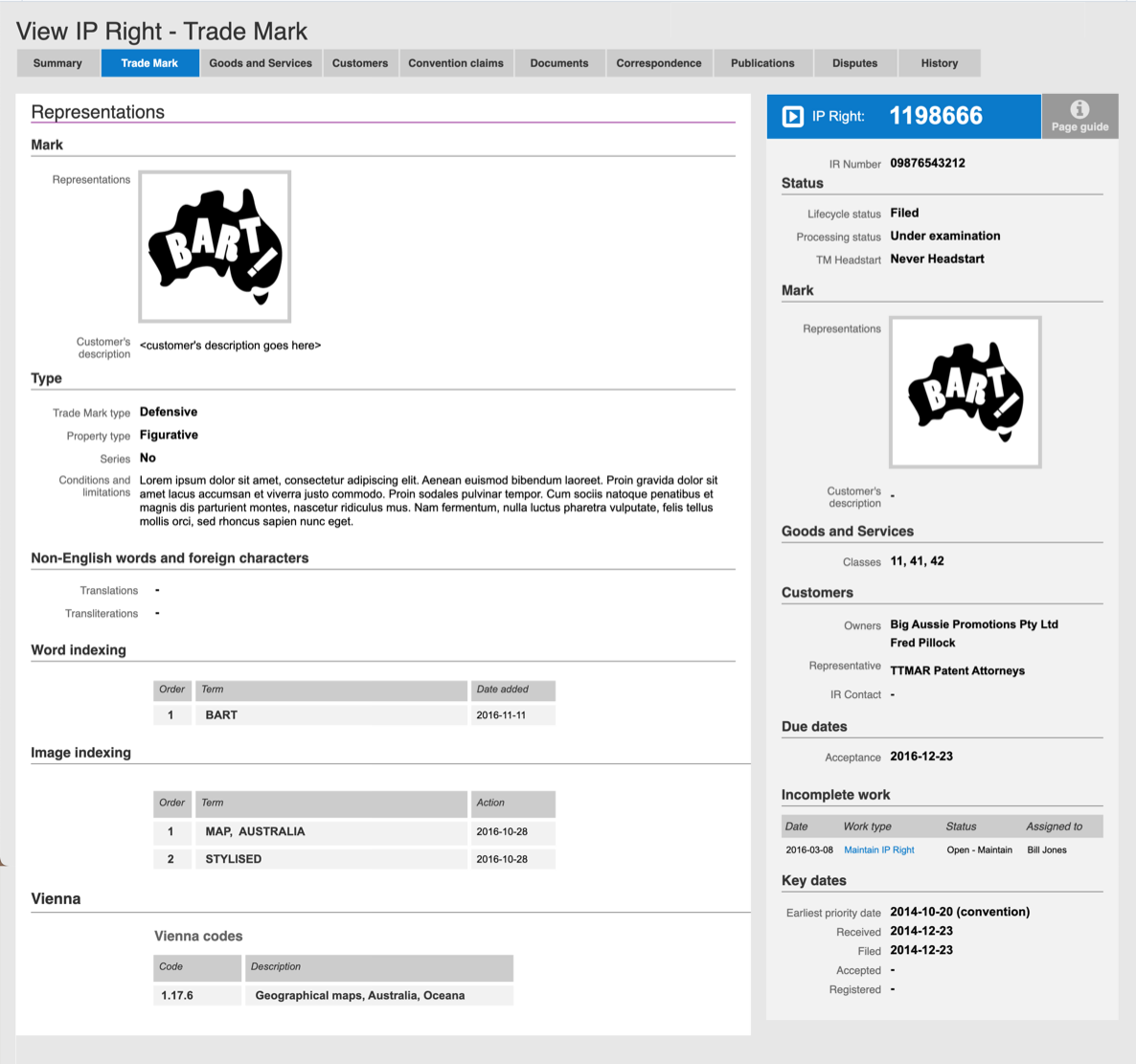The height and width of the screenshot is (1064, 1136).
Task: Click Vienna code 1.17.6 row
Action: point(333,995)
